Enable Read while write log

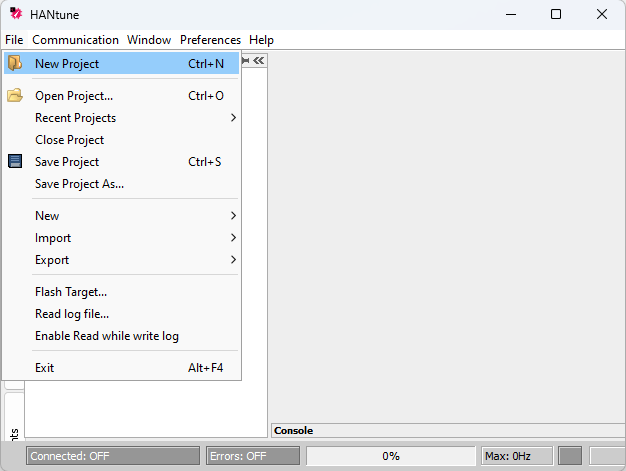pyautogui.click(x=107, y=336)
